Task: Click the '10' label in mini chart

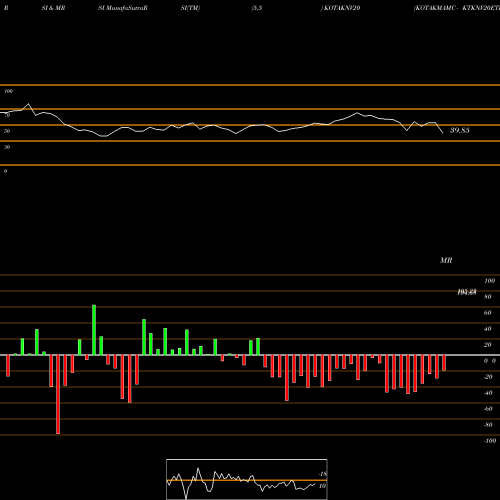Action: click(322, 486)
